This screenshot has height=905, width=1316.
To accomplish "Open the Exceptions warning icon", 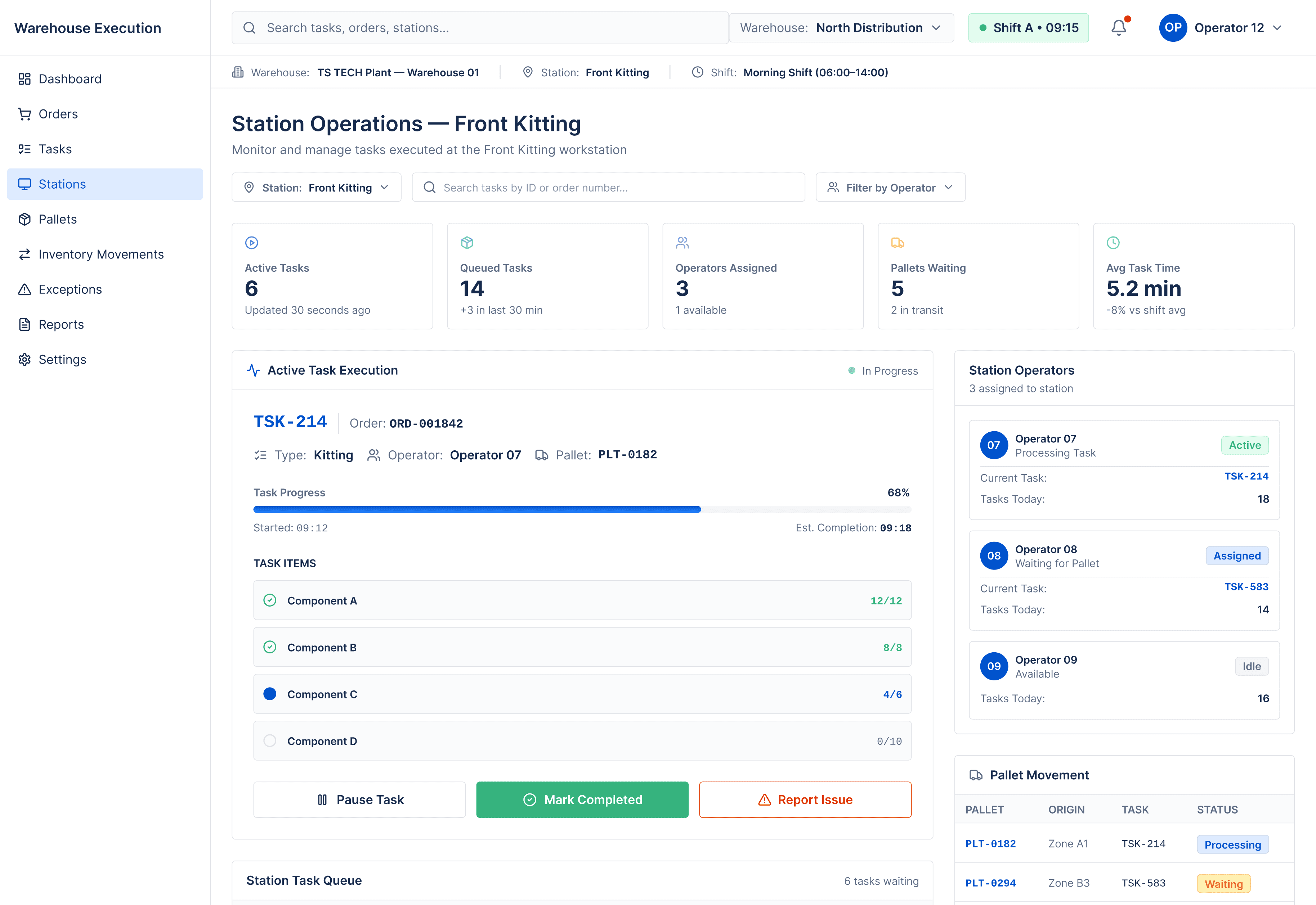I will 25,289.
